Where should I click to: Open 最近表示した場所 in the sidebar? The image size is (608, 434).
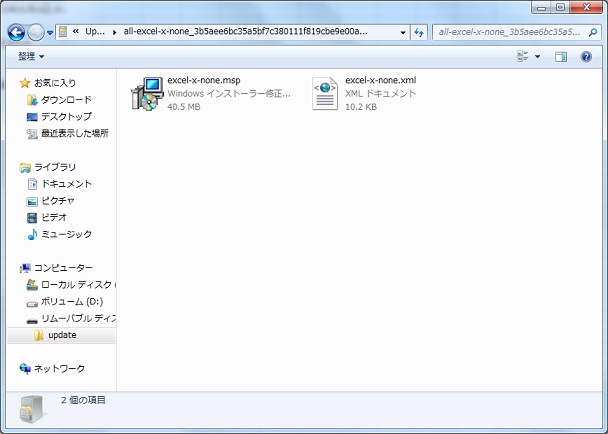(74, 133)
